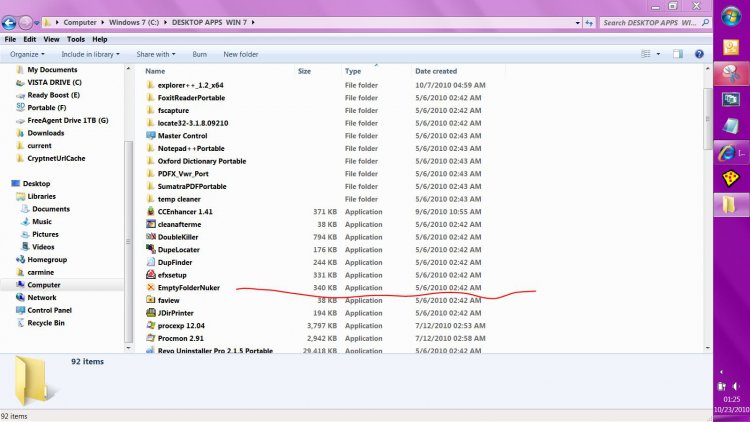The width and height of the screenshot is (750, 422).
Task: Select the Computer breadcrumb in address bar
Action: [80, 22]
